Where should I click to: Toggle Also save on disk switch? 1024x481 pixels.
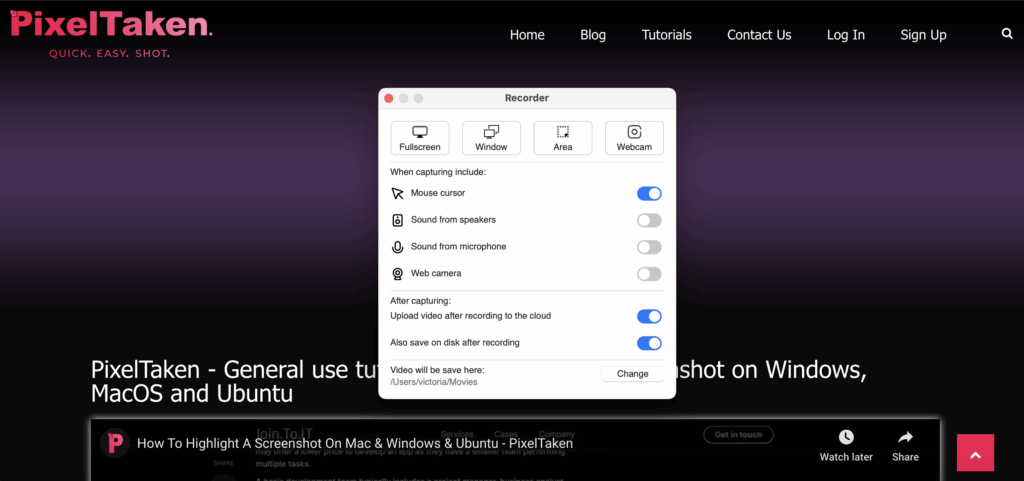tap(649, 343)
